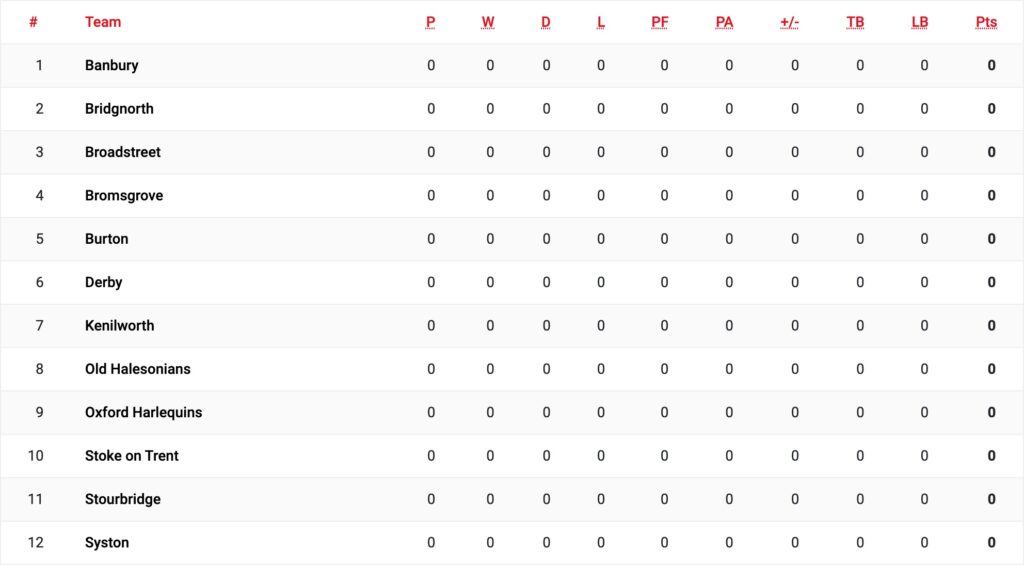
Task: Click the LB column header
Action: pos(920,22)
